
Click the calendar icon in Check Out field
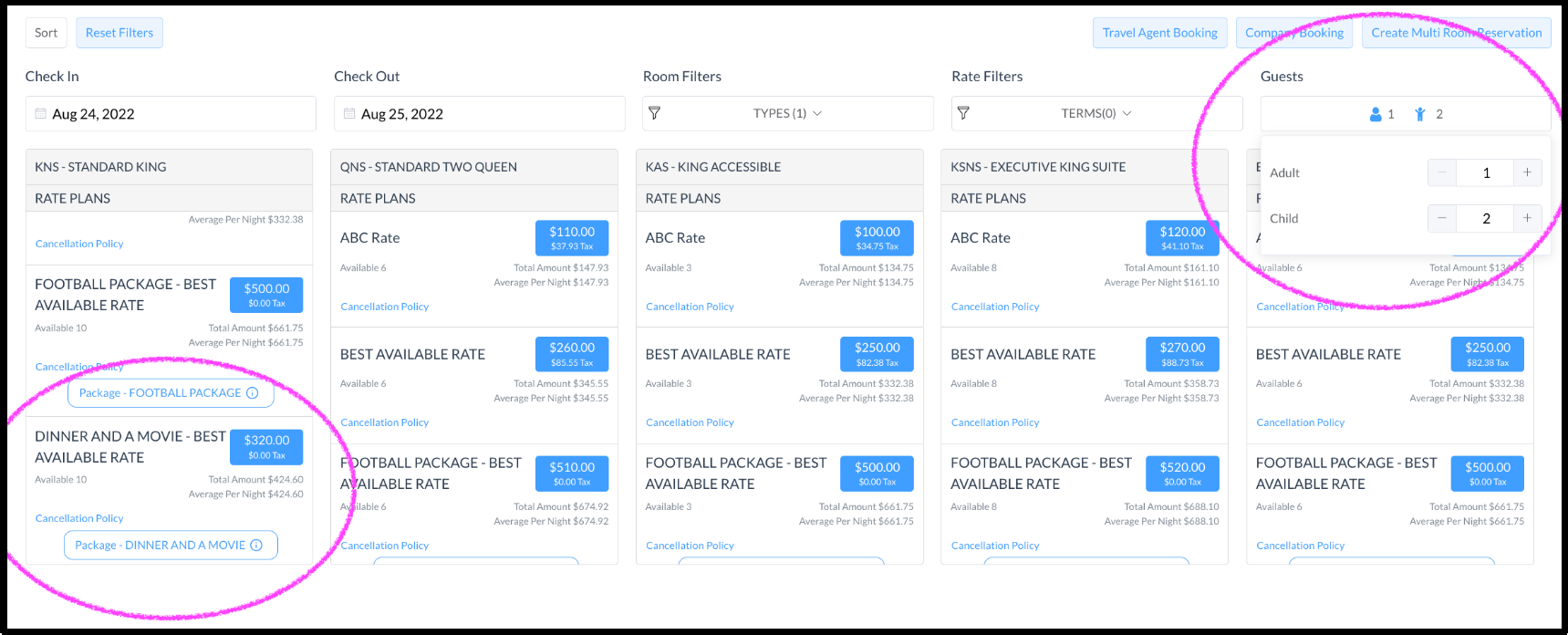[349, 114]
